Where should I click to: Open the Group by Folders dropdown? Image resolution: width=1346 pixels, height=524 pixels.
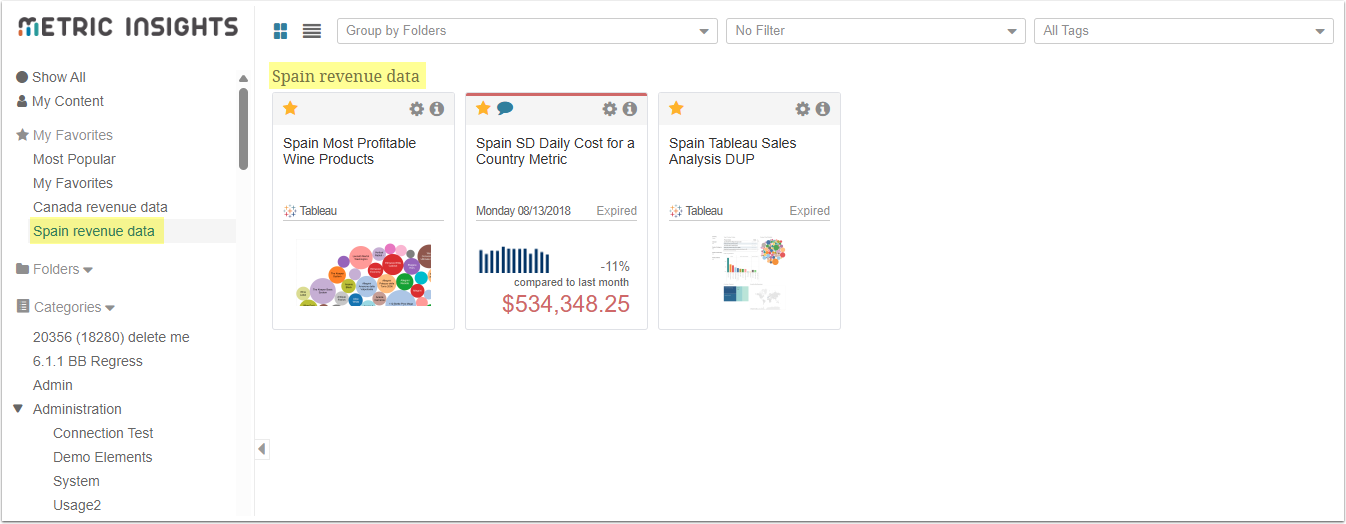pyautogui.click(x=527, y=31)
